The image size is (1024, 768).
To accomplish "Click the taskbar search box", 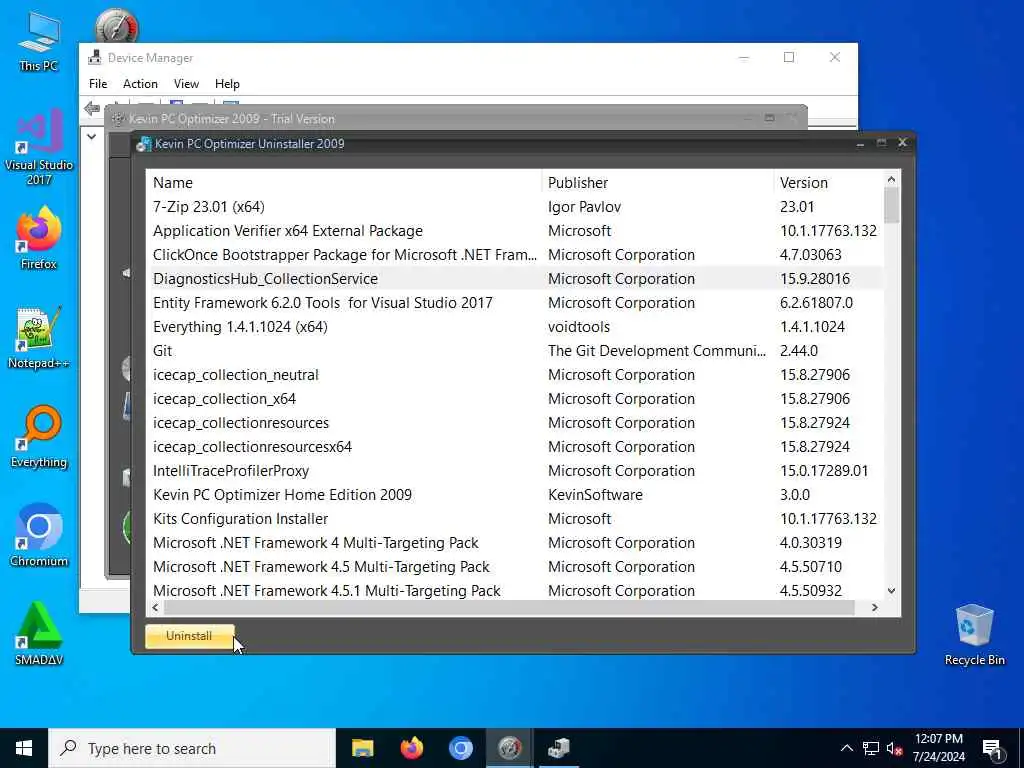I will click(192, 748).
